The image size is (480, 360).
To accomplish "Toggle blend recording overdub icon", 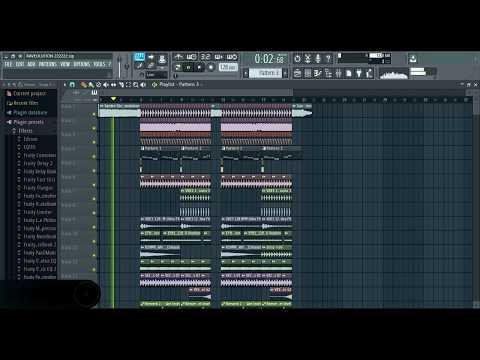I will pyautogui.click(x=219, y=57).
